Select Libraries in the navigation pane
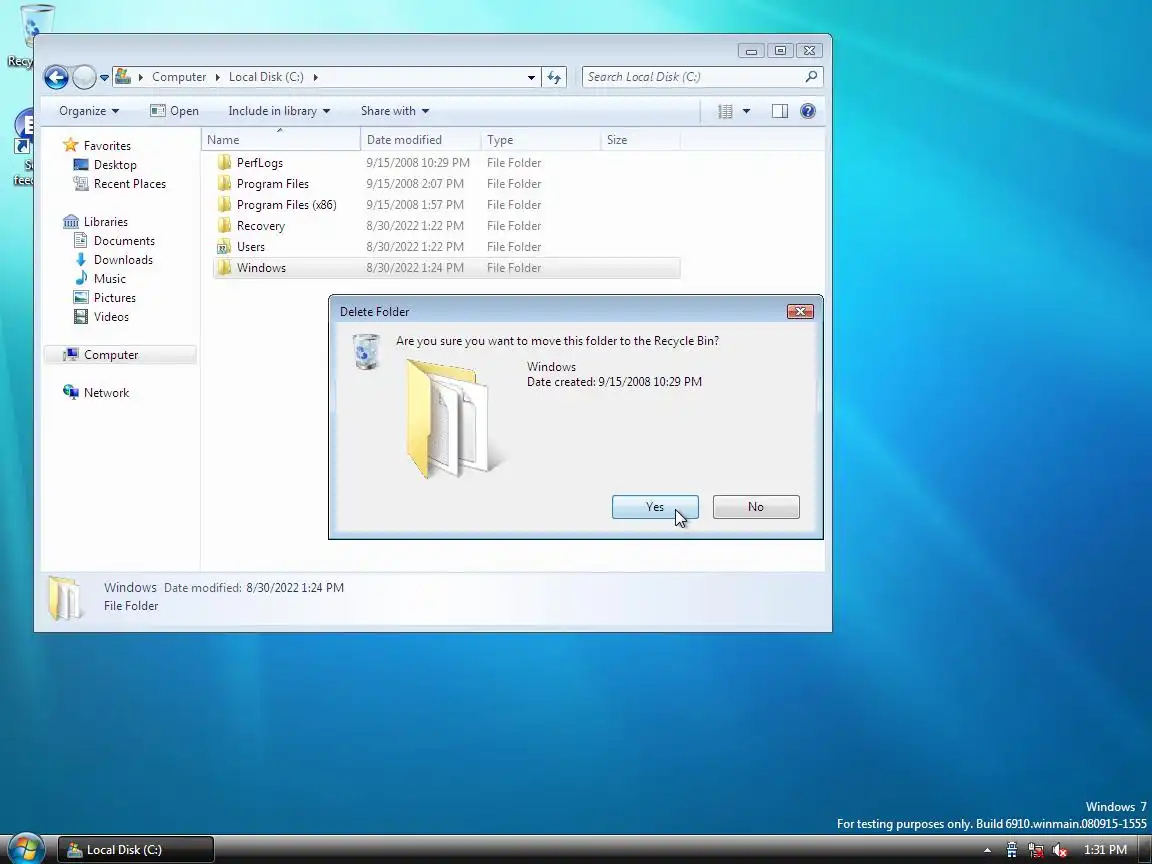This screenshot has height=864, width=1152. click(x=105, y=222)
